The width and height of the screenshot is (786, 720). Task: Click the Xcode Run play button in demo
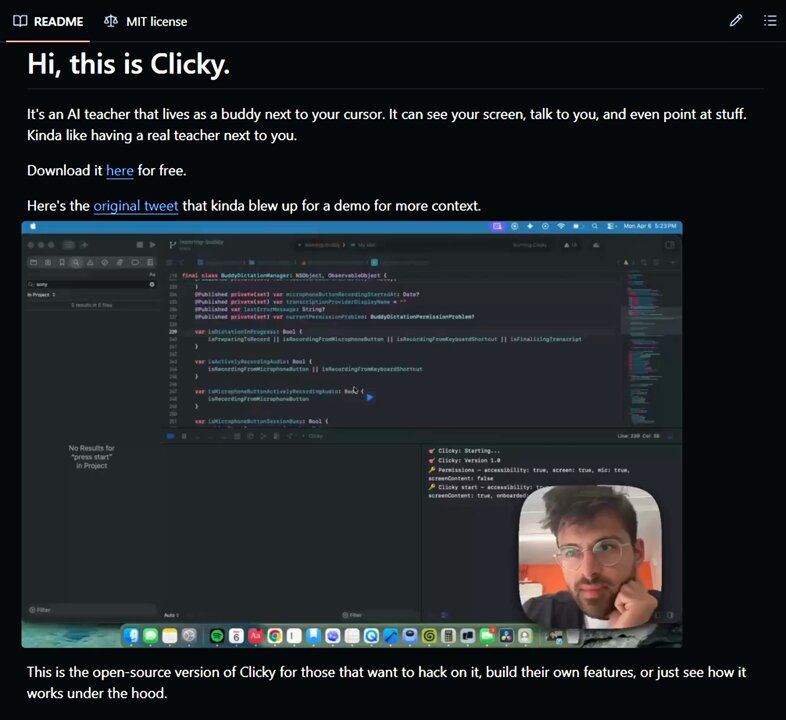(x=152, y=245)
